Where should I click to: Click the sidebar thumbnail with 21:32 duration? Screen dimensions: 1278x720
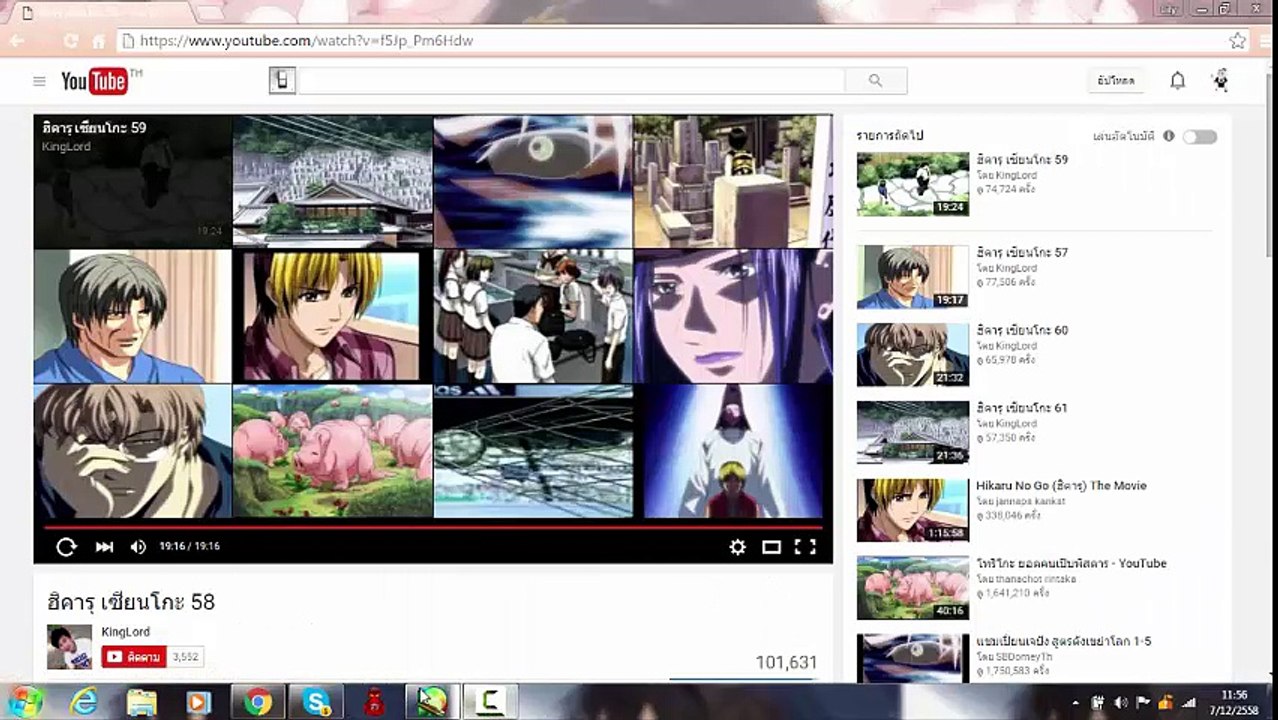[913, 355]
